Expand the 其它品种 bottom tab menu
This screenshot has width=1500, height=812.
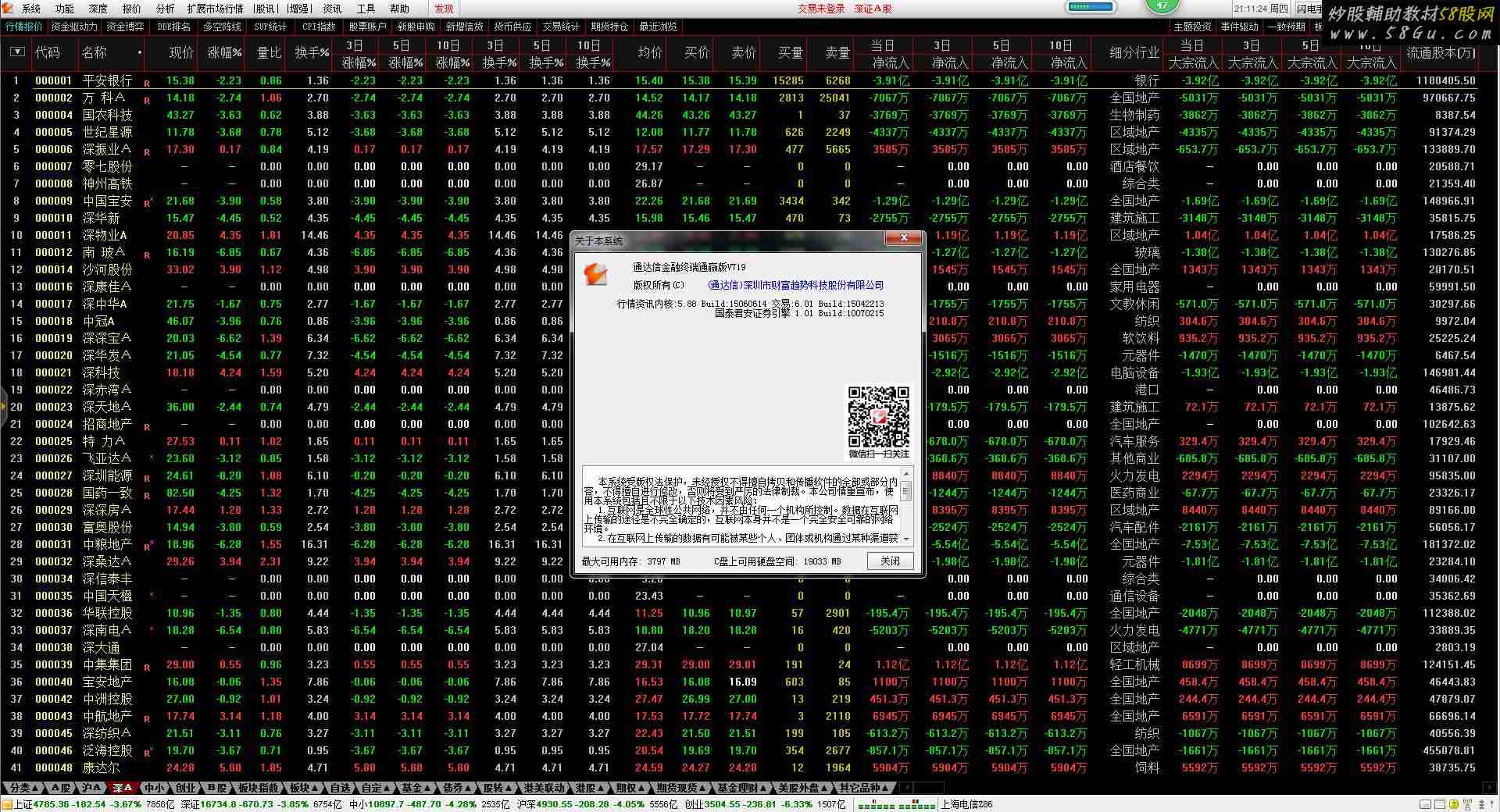(x=865, y=788)
